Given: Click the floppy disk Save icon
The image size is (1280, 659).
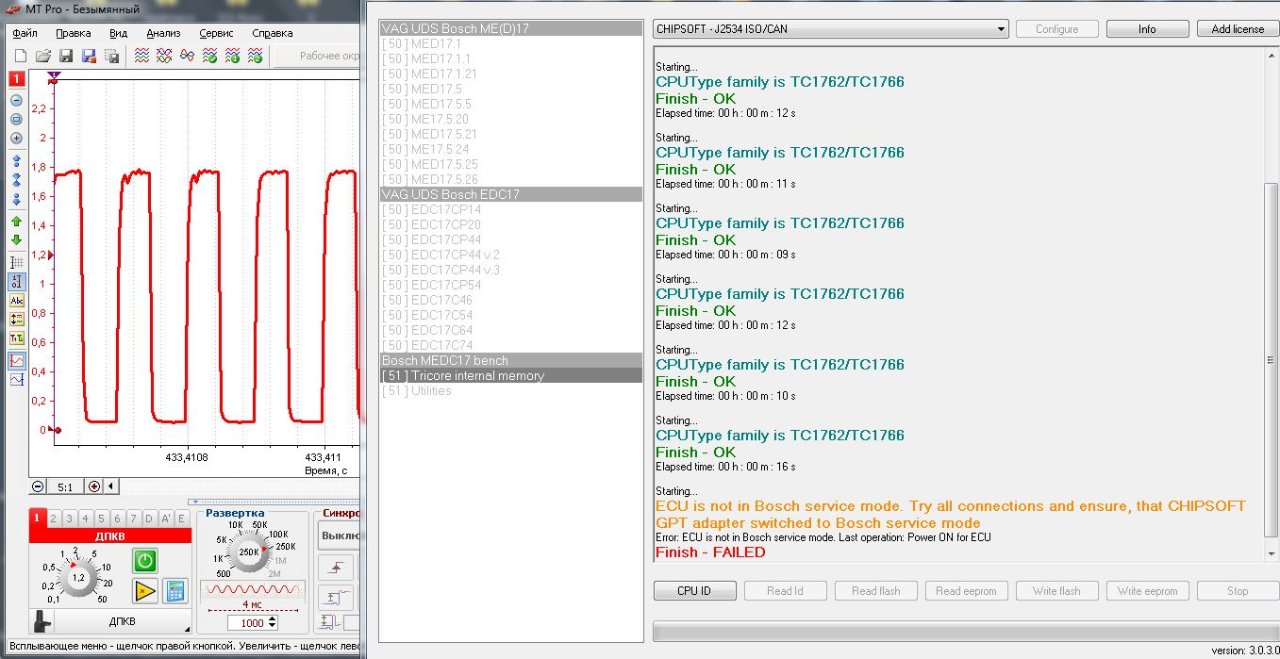Looking at the screenshot, I should [66, 56].
